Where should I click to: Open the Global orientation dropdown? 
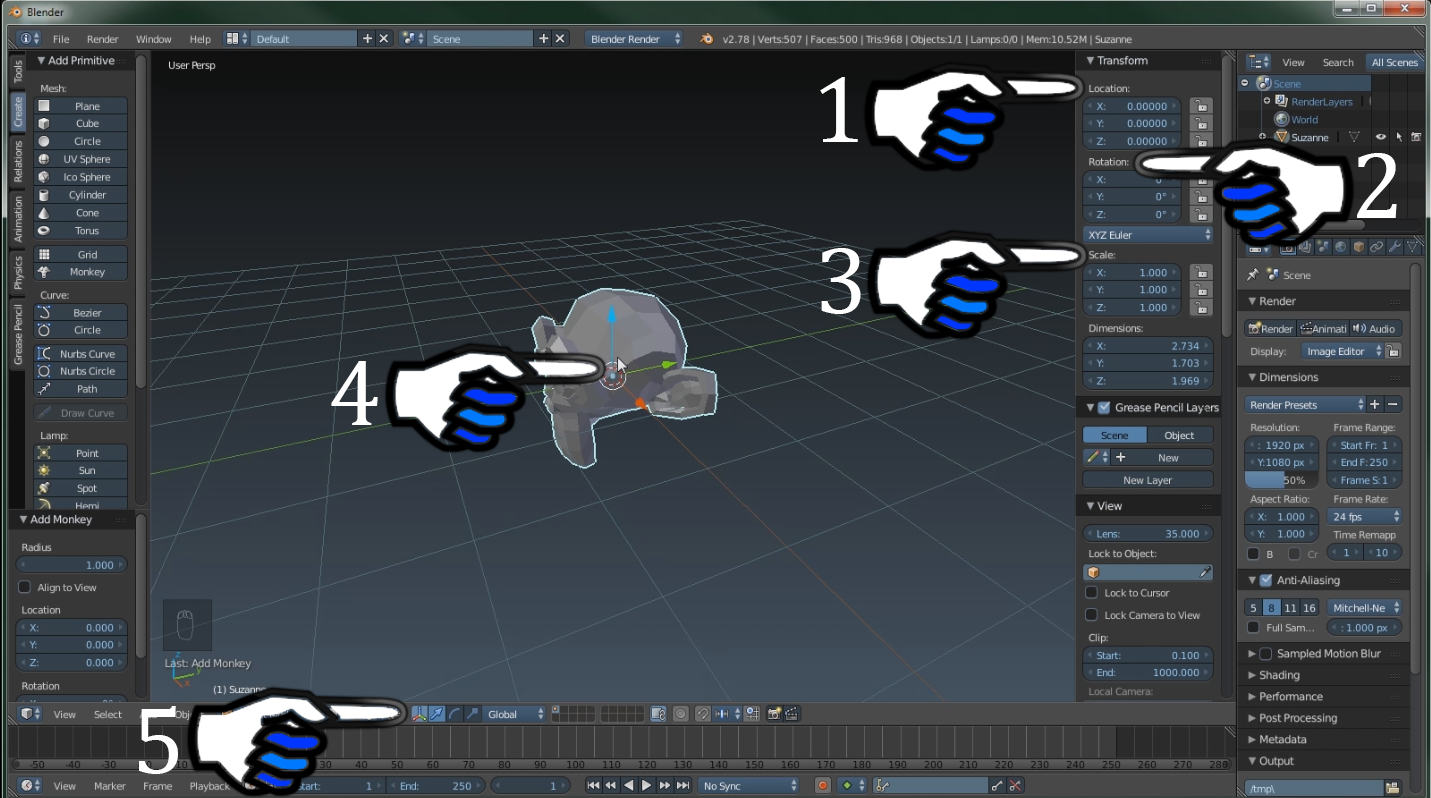pyautogui.click(x=516, y=714)
